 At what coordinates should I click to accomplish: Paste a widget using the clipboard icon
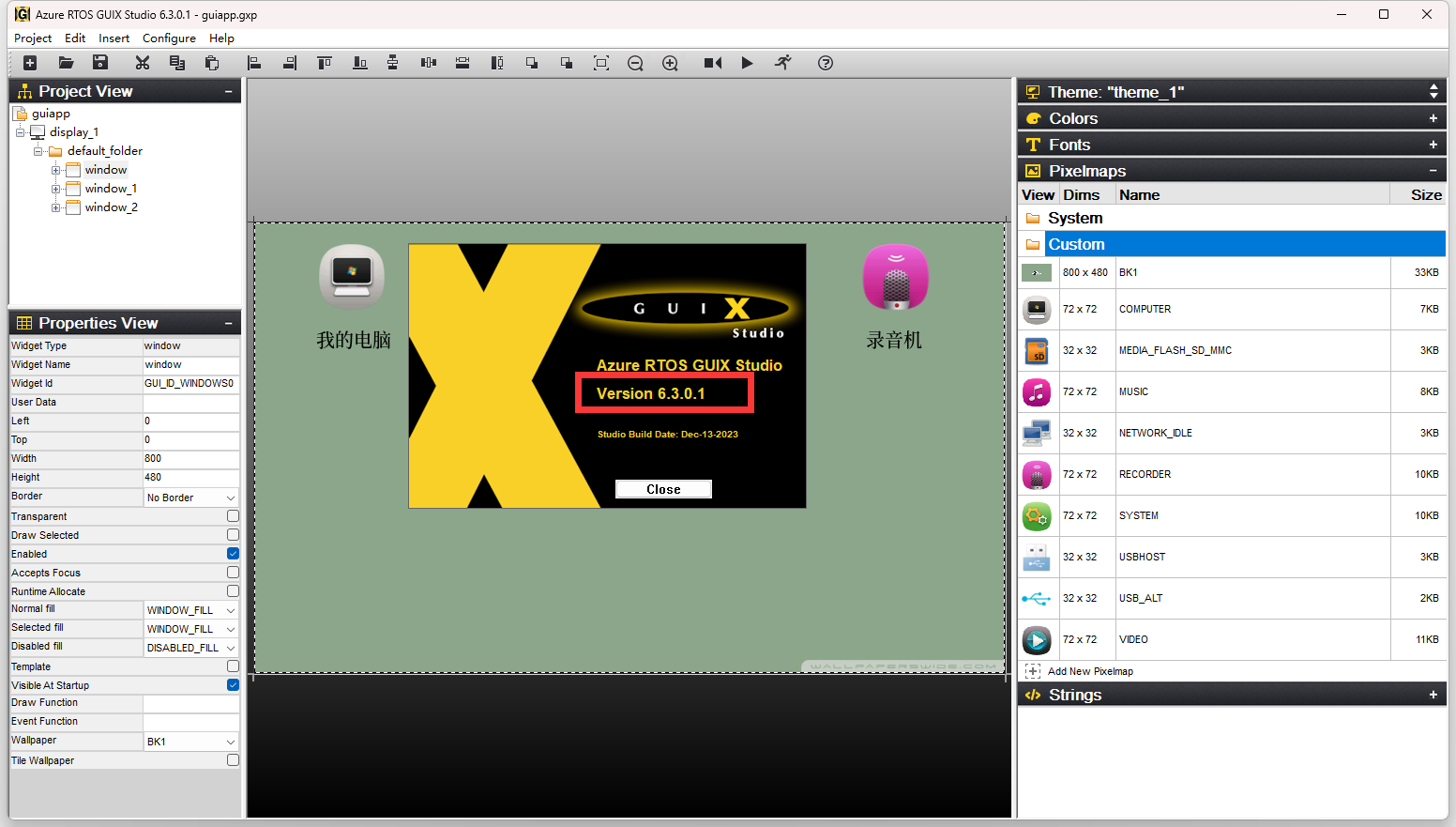pos(212,63)
